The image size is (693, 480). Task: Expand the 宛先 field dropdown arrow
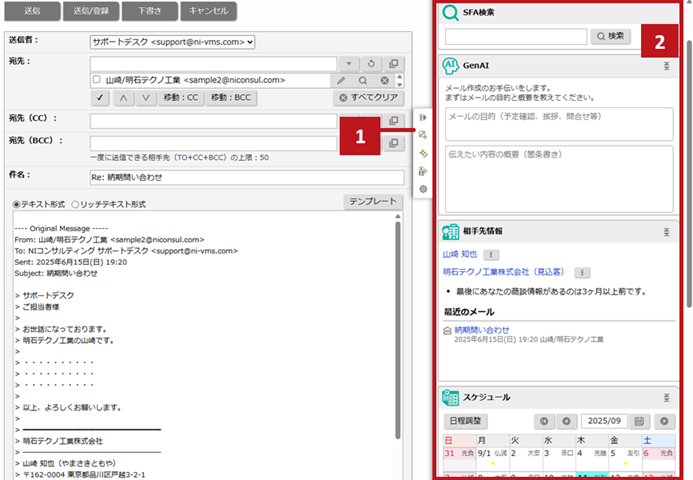tap(348, 62)
